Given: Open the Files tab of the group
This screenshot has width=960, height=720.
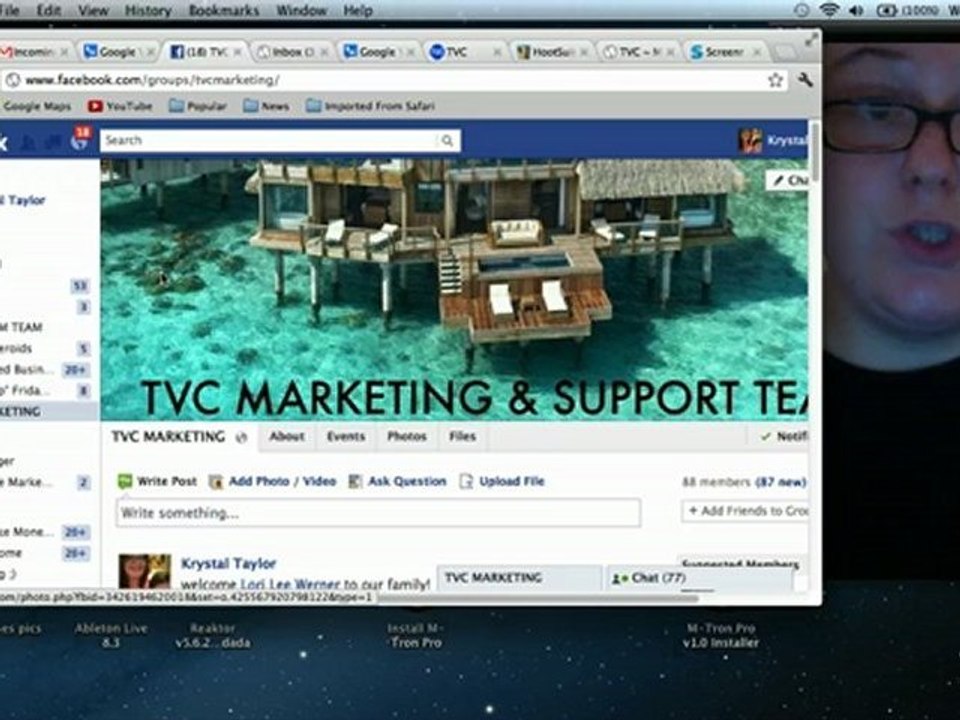Looking at the screenshot, I should [x=462, y=437].
